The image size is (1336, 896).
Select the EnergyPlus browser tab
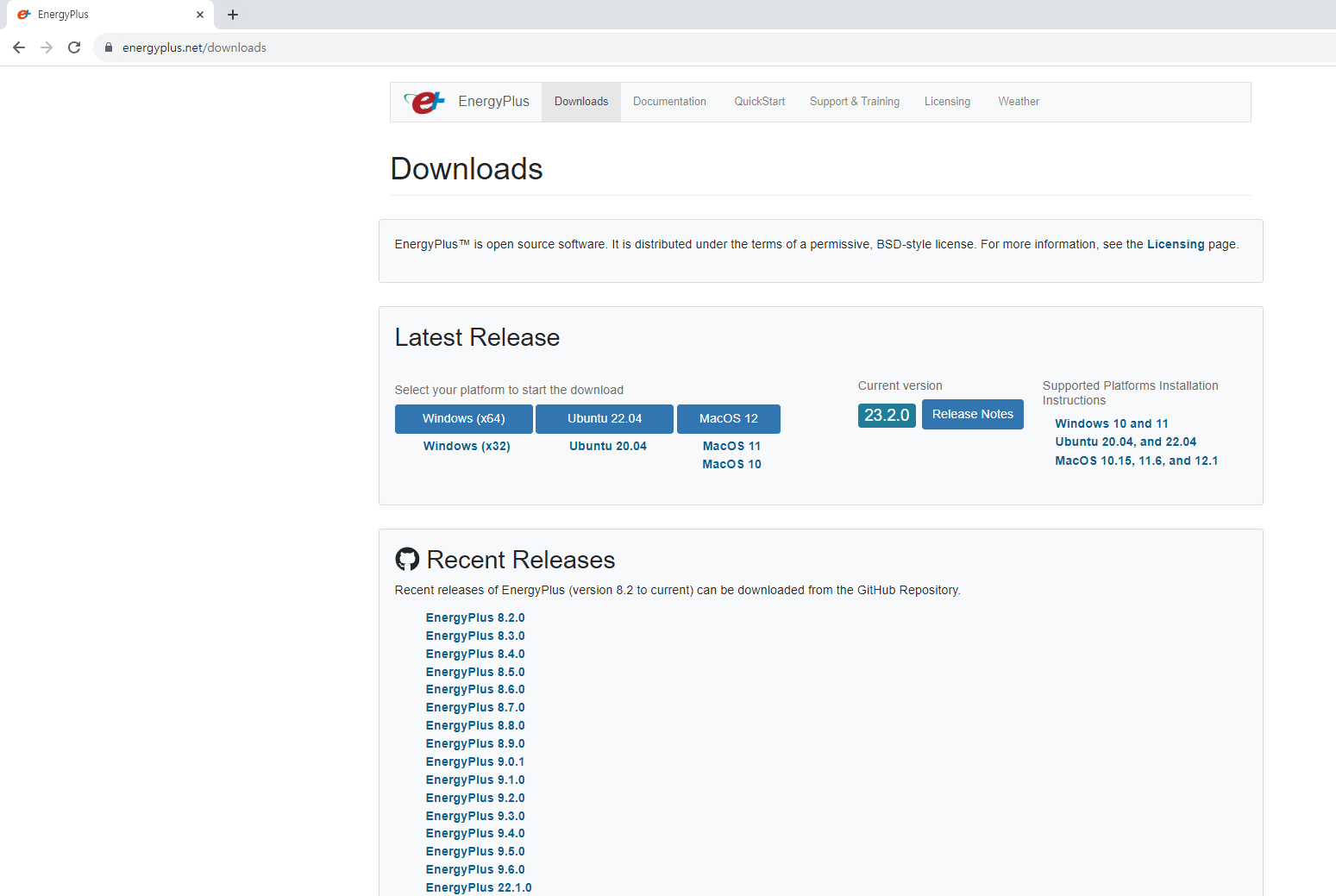pos(110,15)
